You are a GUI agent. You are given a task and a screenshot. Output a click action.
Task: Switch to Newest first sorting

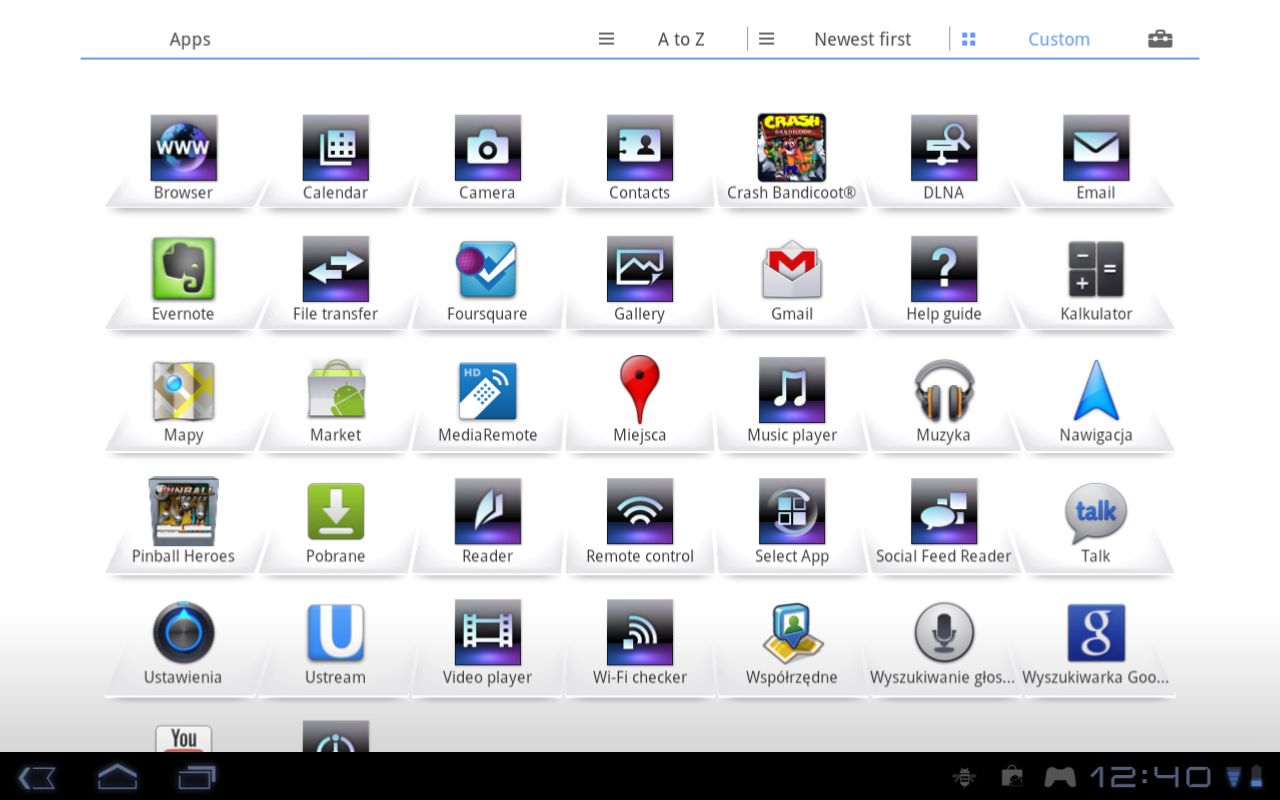click(x=862, y=39)
